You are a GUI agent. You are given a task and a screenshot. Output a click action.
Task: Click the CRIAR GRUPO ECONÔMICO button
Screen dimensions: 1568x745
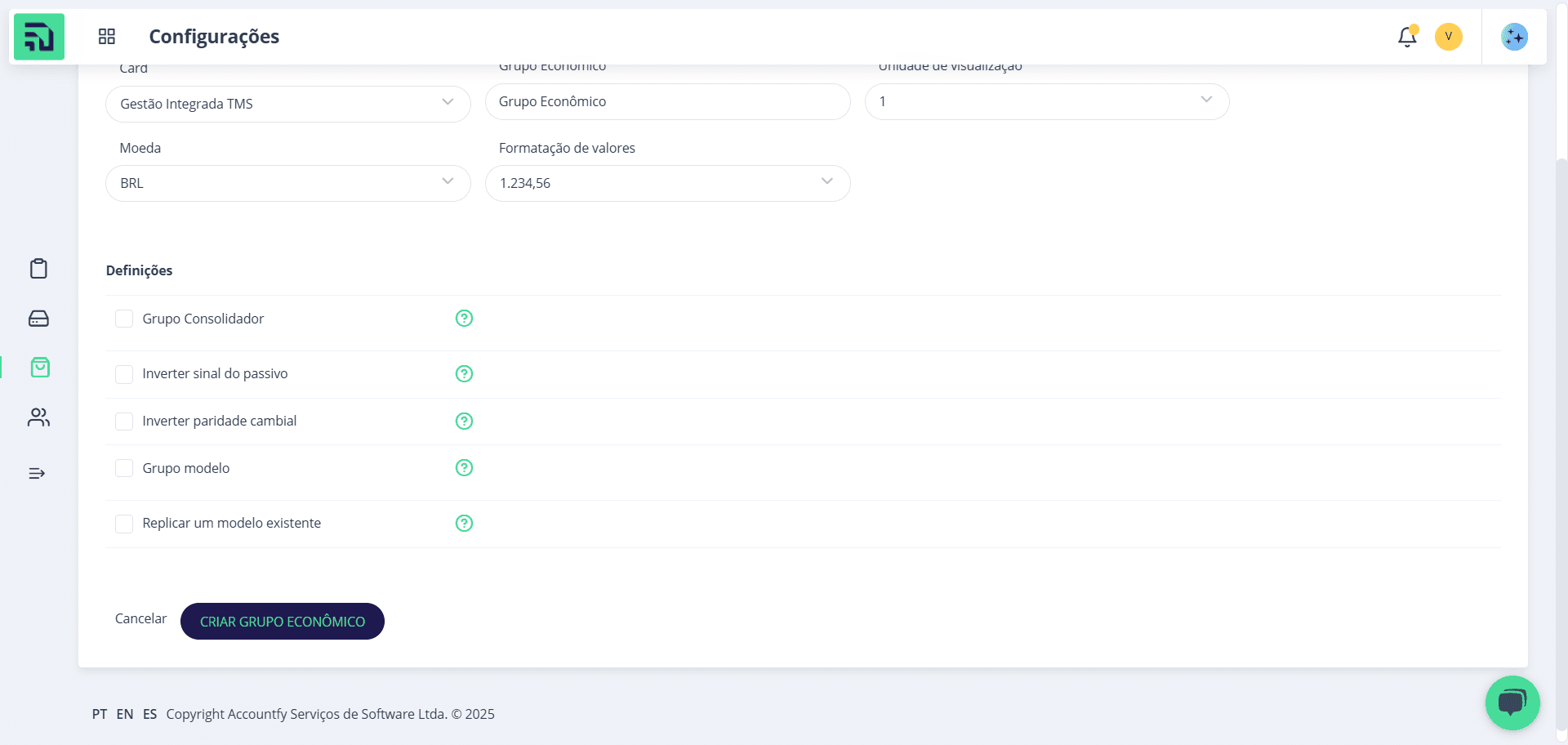tap(283, 622)
